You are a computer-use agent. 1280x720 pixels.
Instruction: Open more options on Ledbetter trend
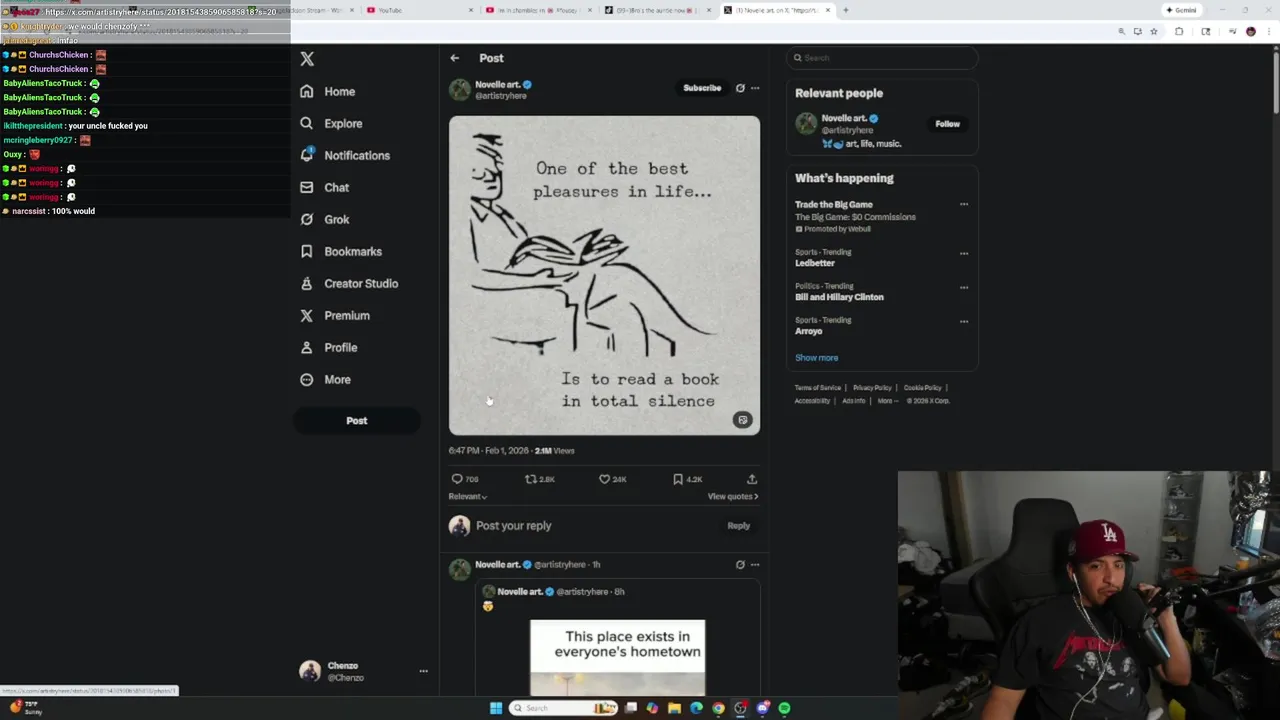[964, 253]
